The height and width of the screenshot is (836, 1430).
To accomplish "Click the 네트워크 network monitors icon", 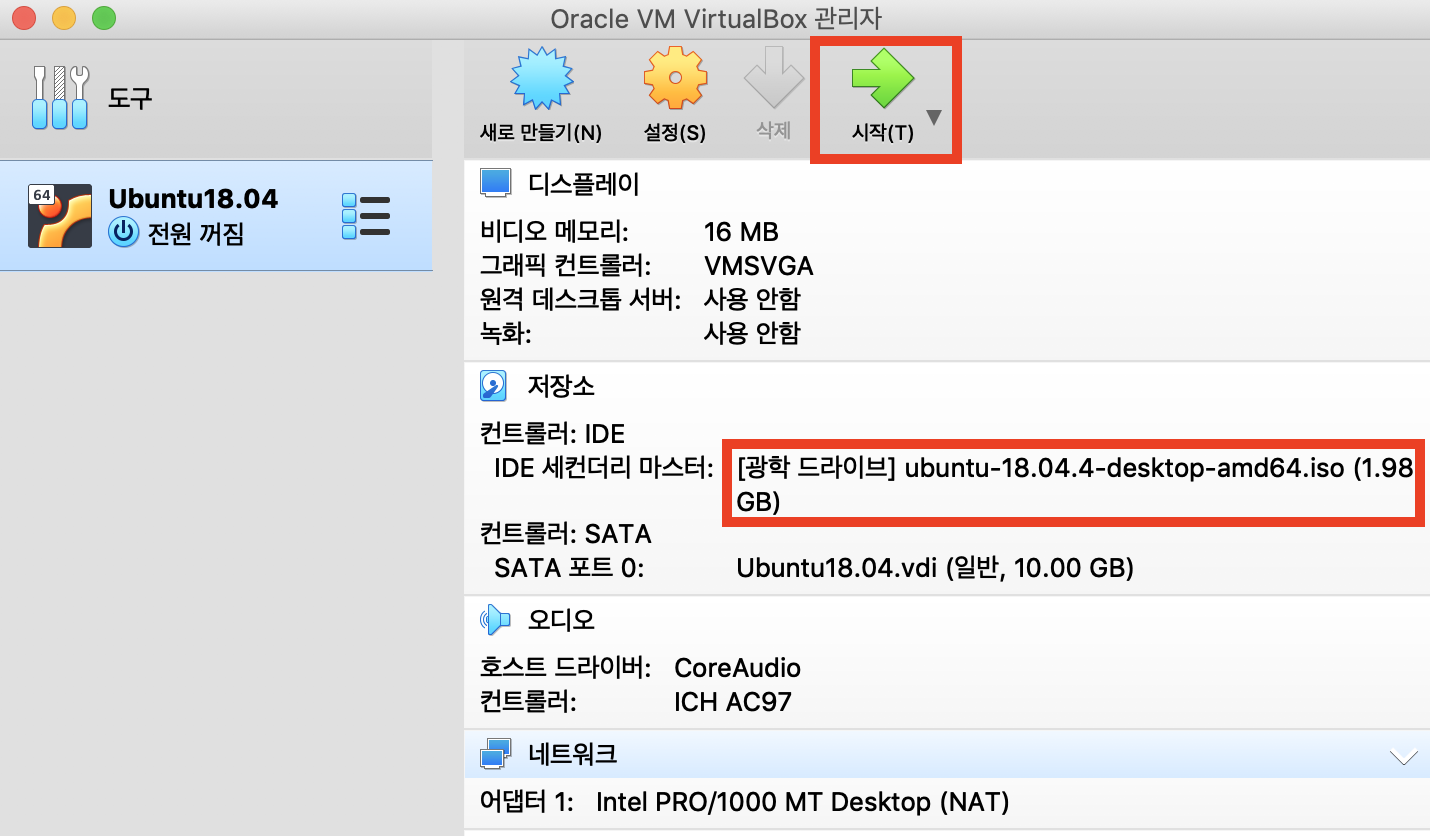I will tap(496, 754).
